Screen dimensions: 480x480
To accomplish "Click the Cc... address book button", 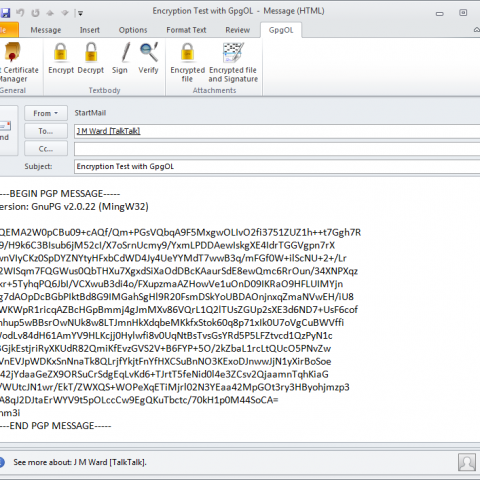I will pos(46,149).
